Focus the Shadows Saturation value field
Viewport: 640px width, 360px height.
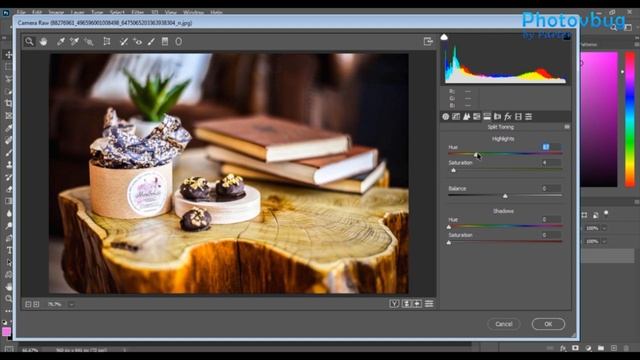point(551,235)
